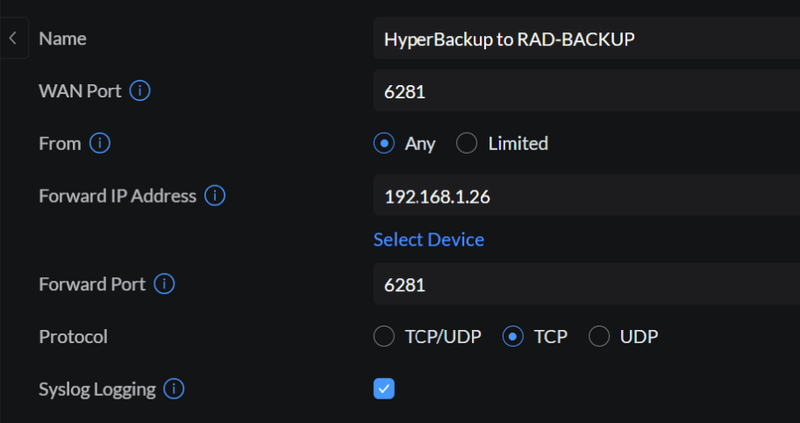Select the Limited radio button
This screenshot has height=423, width=800.
point(467,144)
